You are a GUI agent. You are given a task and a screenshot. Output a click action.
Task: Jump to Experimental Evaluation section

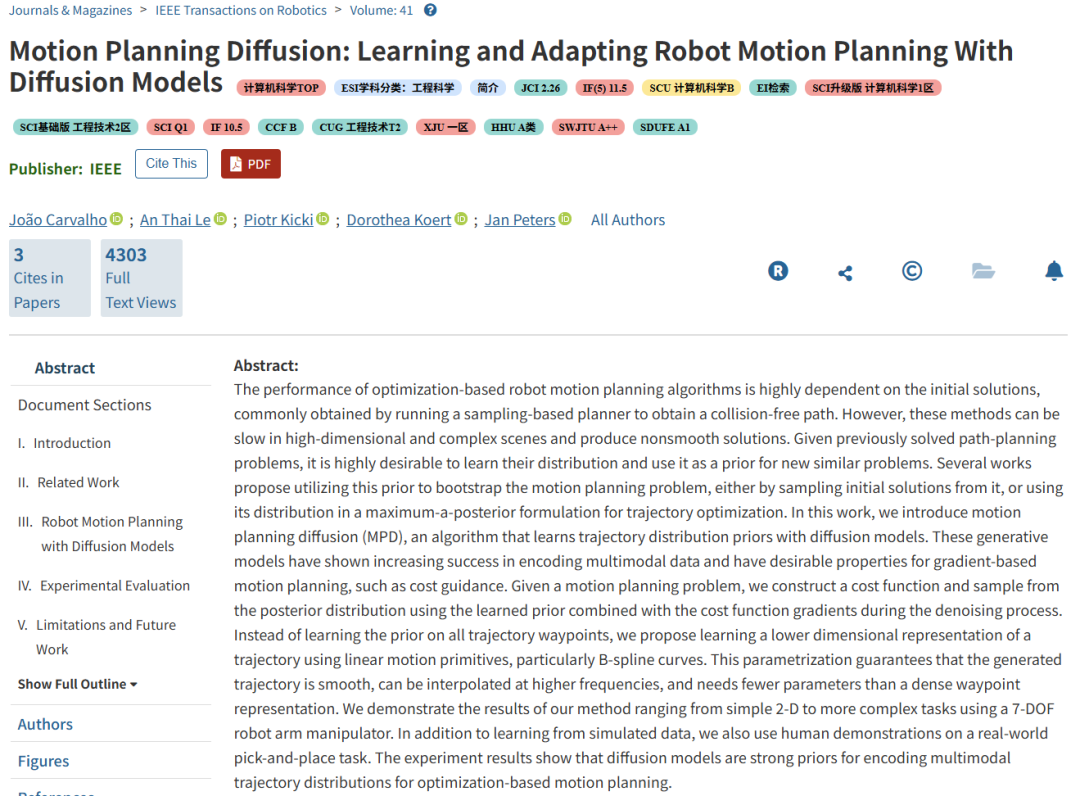[114, 586]
